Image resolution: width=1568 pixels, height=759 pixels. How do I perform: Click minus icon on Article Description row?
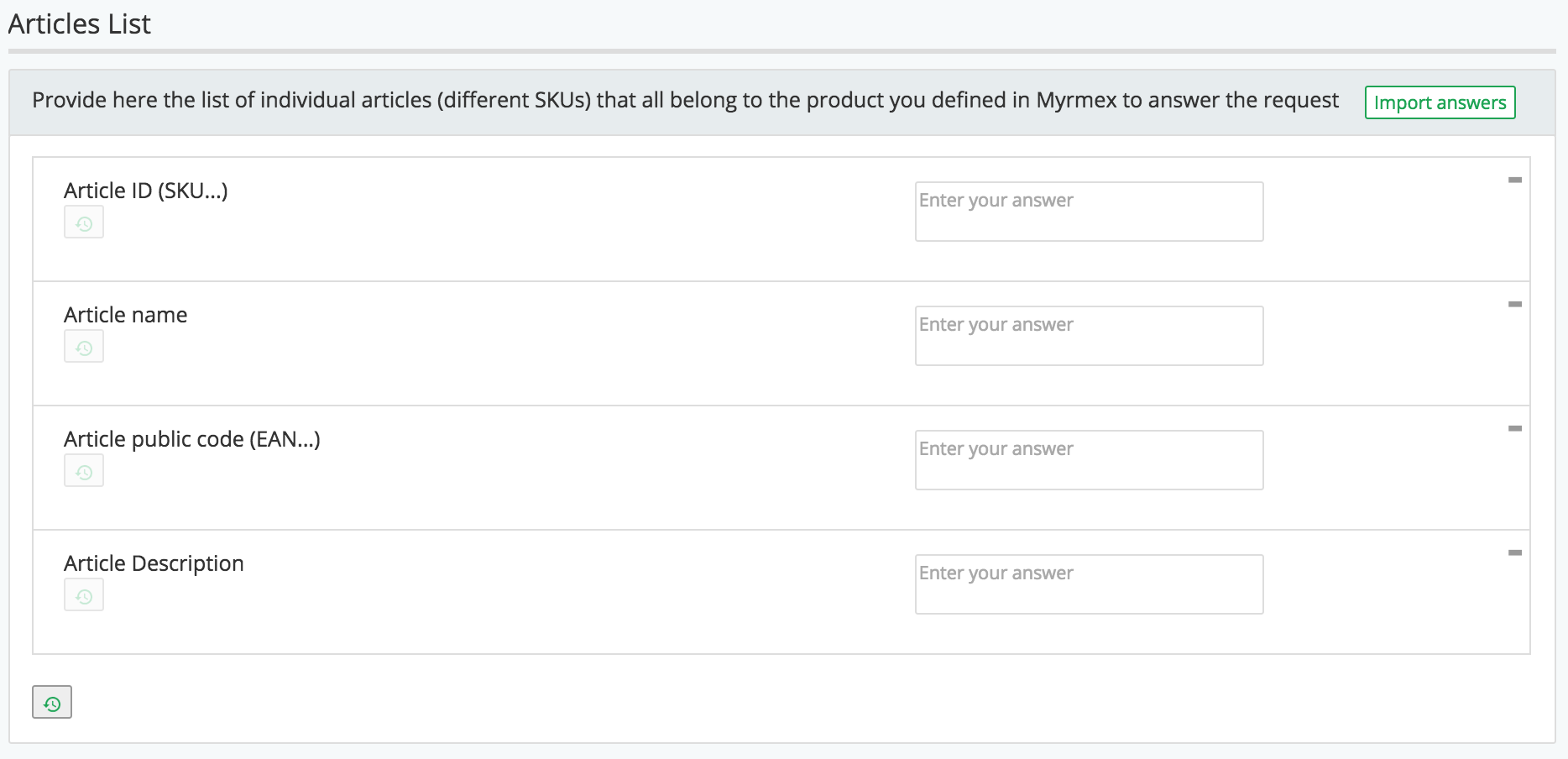(x=1514, y=553)
